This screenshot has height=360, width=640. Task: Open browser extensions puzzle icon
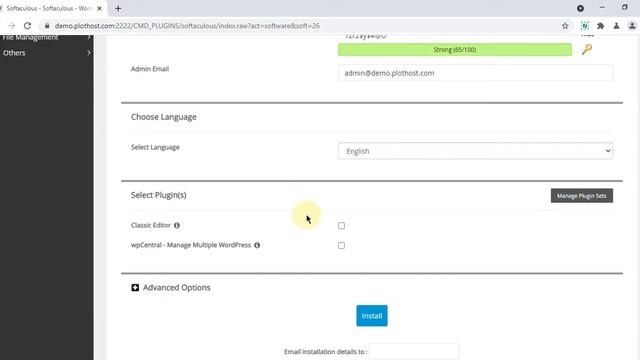[600, 26]
